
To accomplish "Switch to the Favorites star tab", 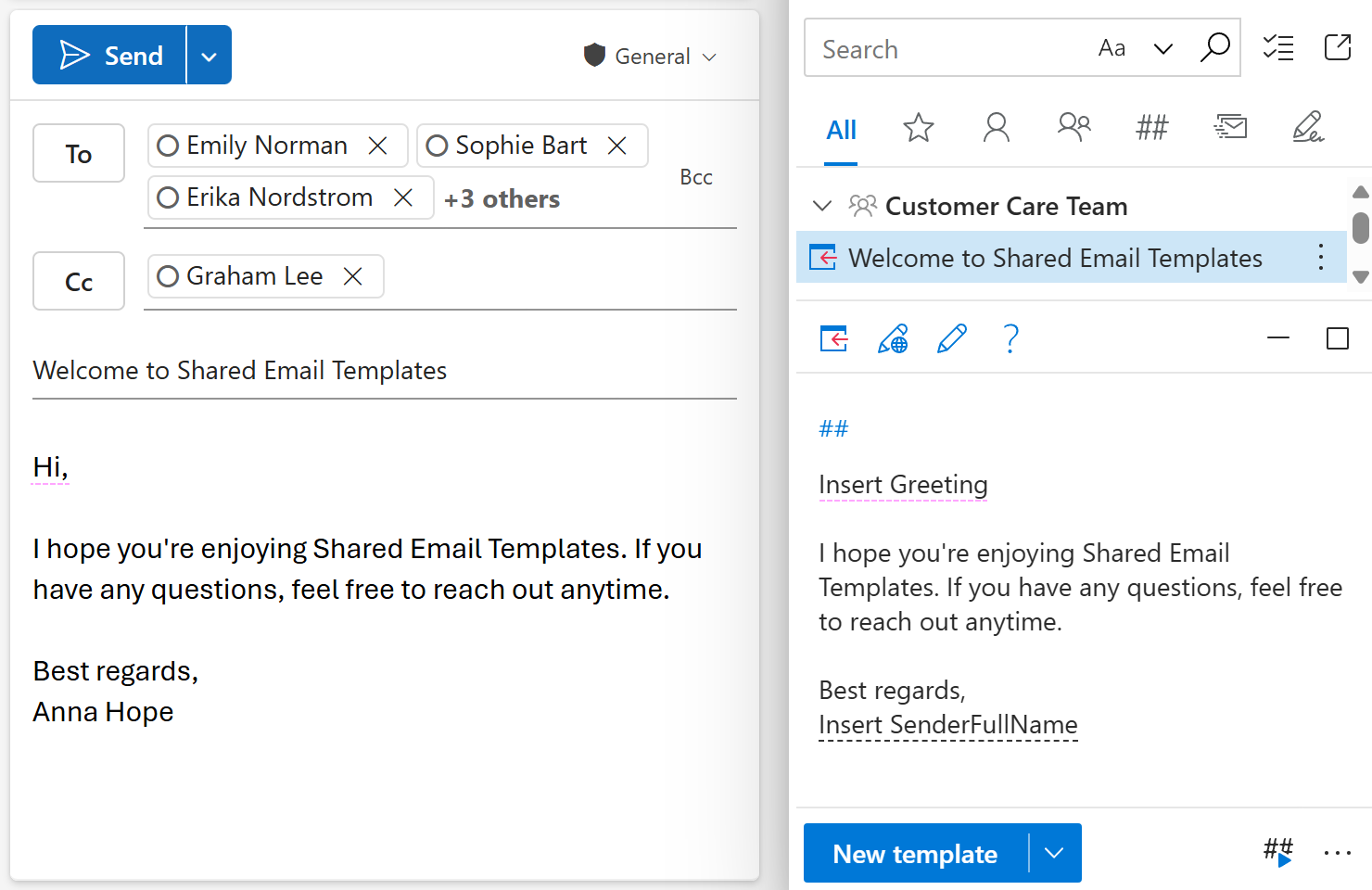I will pyautogui.click(x=919, y=127).
